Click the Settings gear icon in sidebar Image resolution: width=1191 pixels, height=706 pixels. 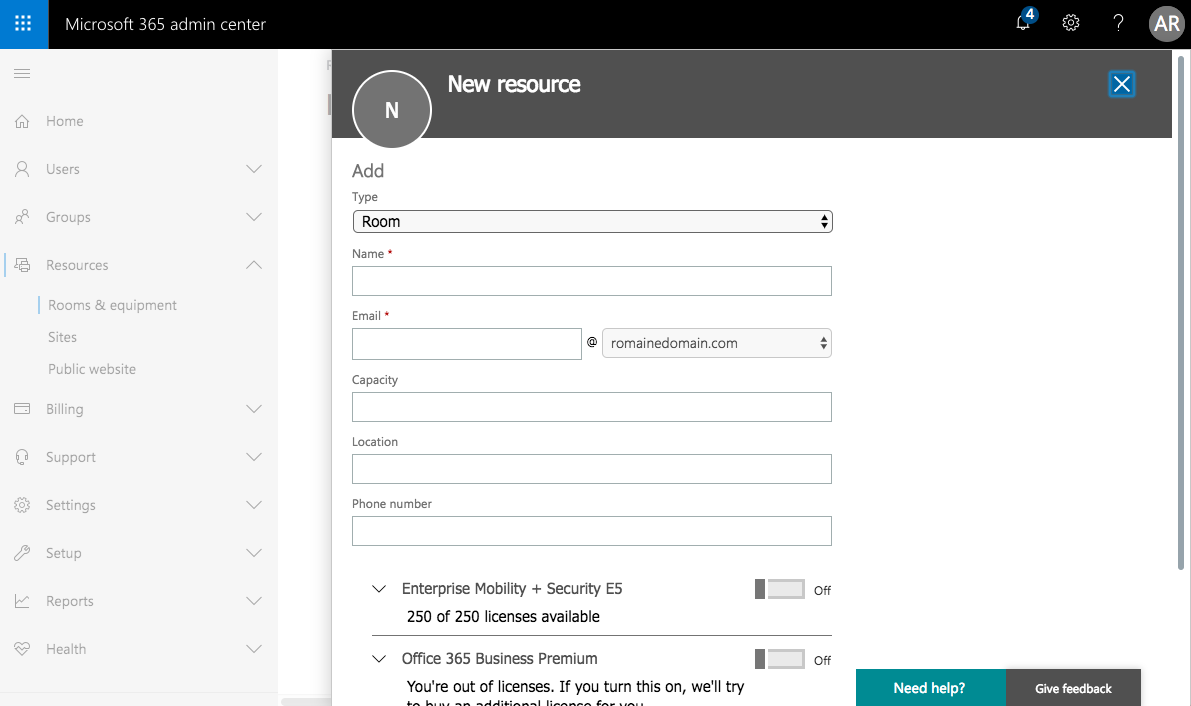coord(22,505)
